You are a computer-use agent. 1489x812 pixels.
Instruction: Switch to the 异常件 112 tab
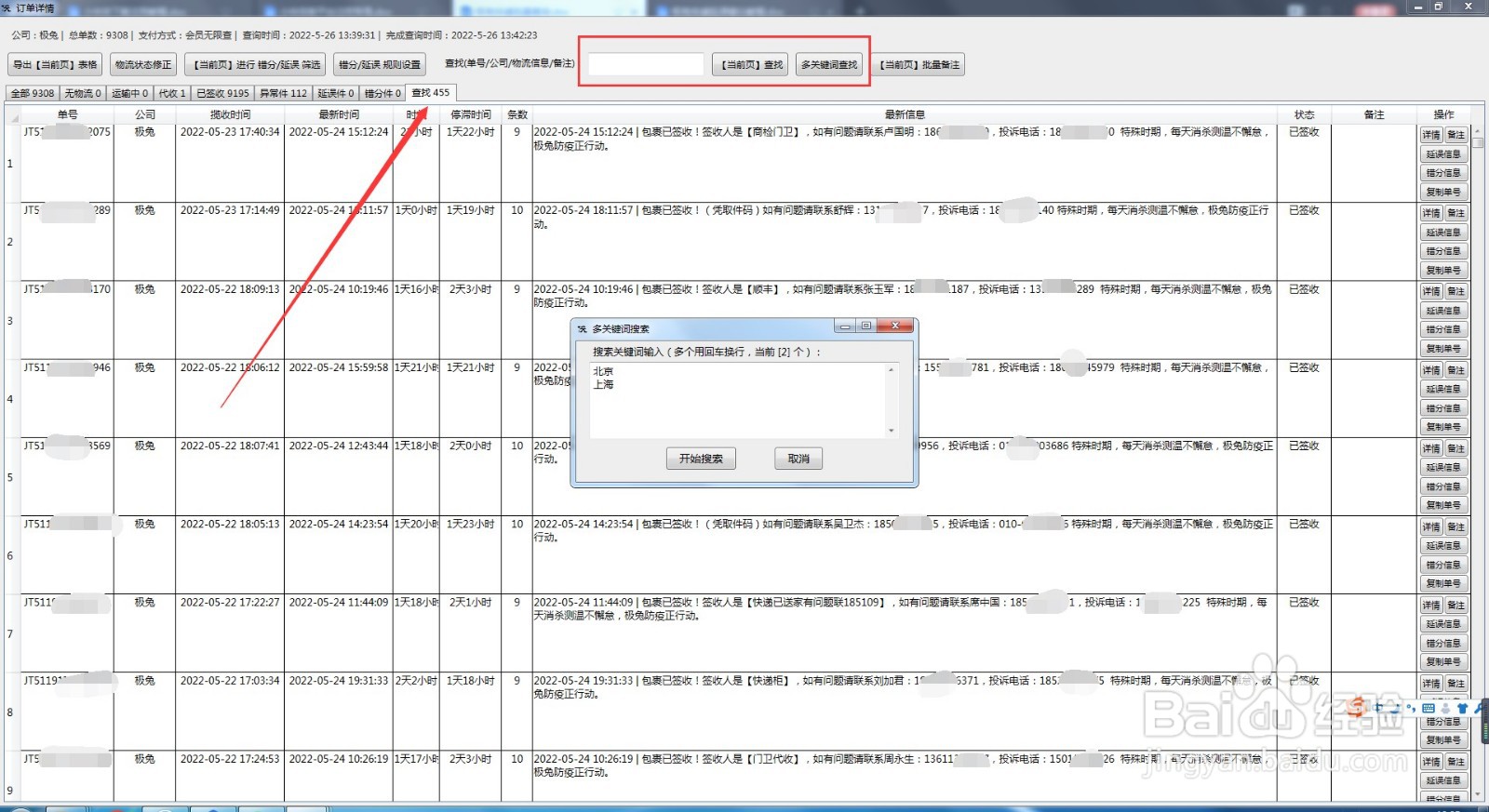(283, 93)
